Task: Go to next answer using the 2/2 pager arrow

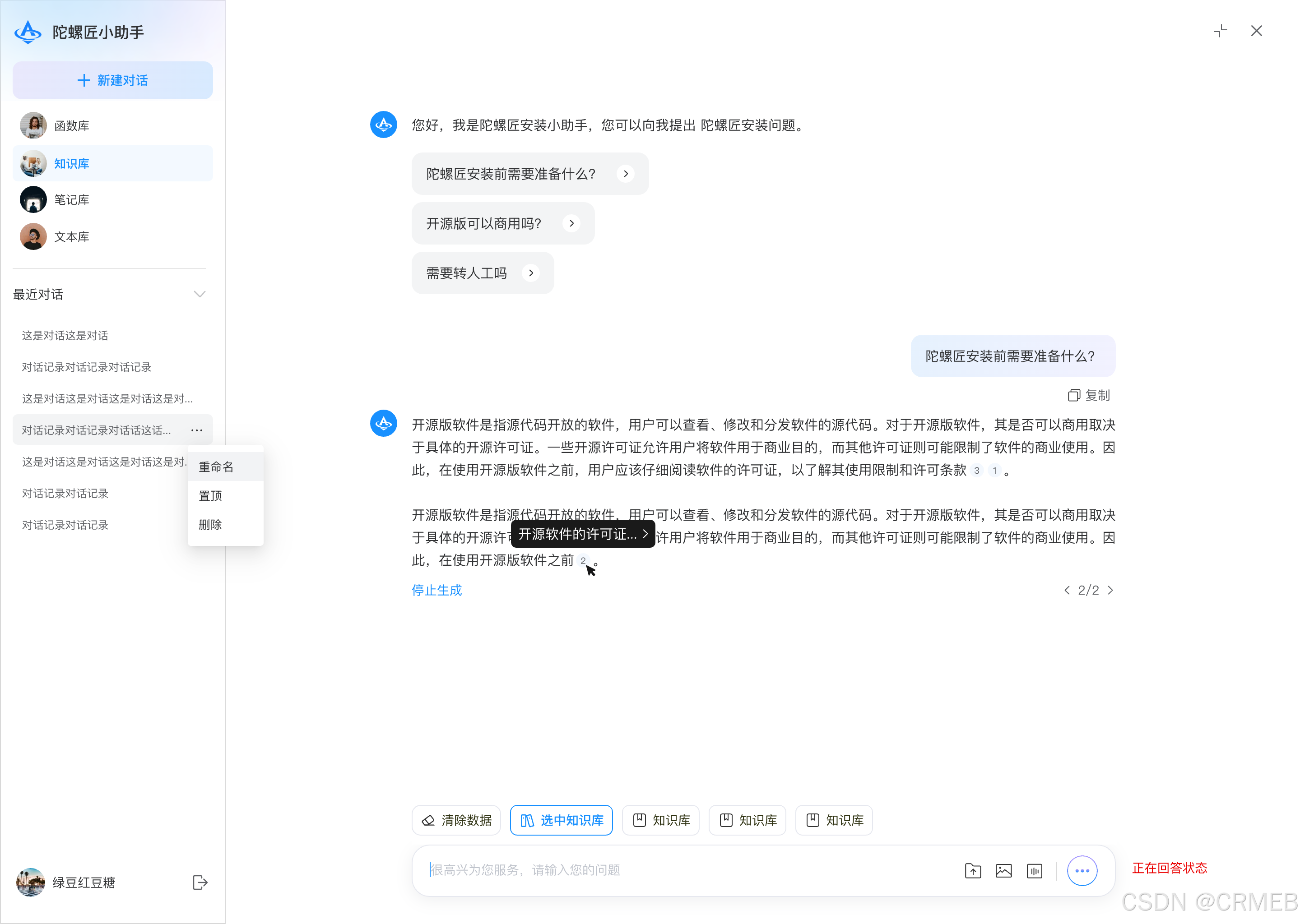Action: tap(1110, 590)
